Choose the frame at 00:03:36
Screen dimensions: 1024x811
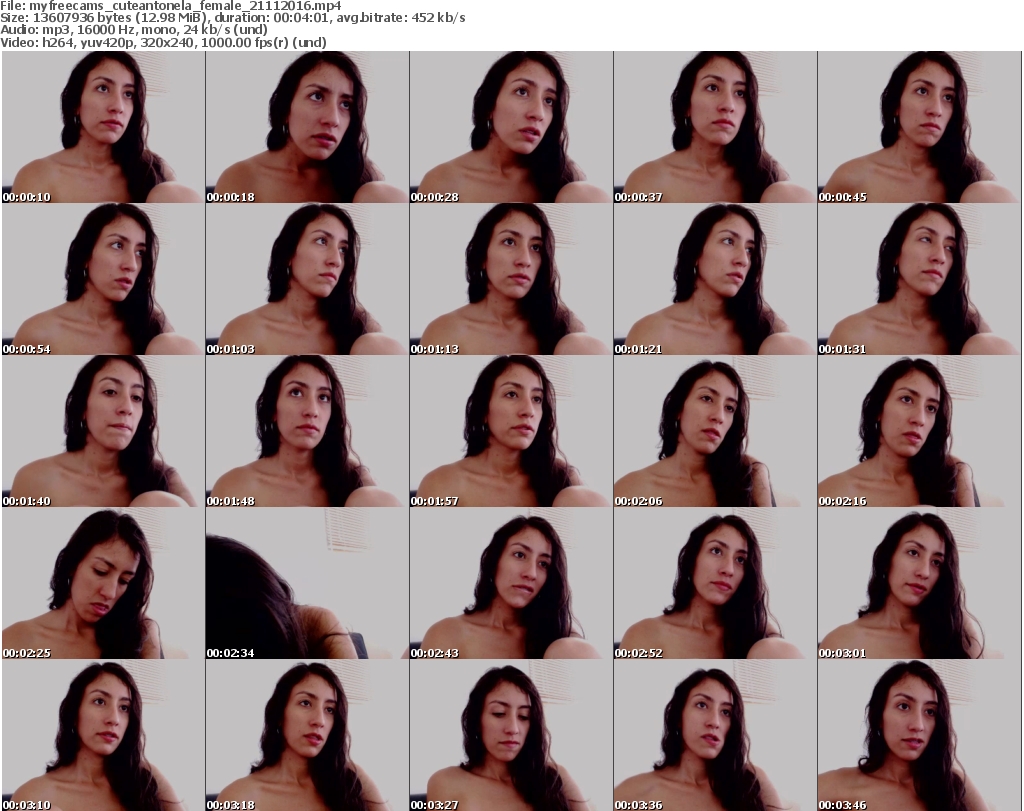coord(714,736)
